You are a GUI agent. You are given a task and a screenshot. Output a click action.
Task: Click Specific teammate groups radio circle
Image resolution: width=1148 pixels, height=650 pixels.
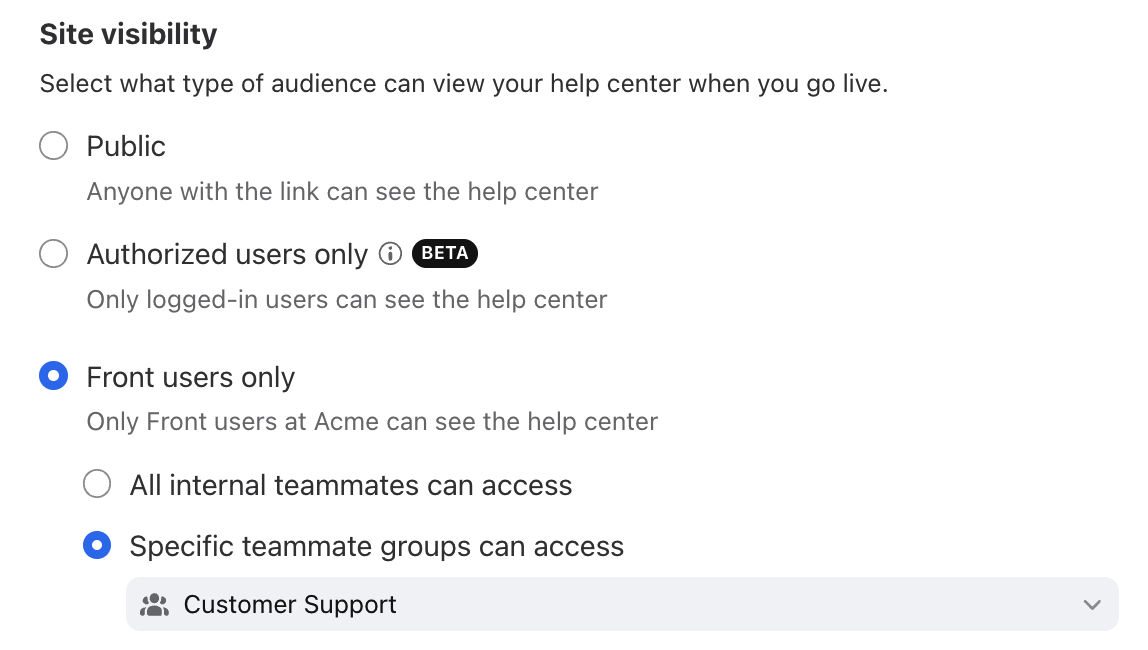(97, 545)
